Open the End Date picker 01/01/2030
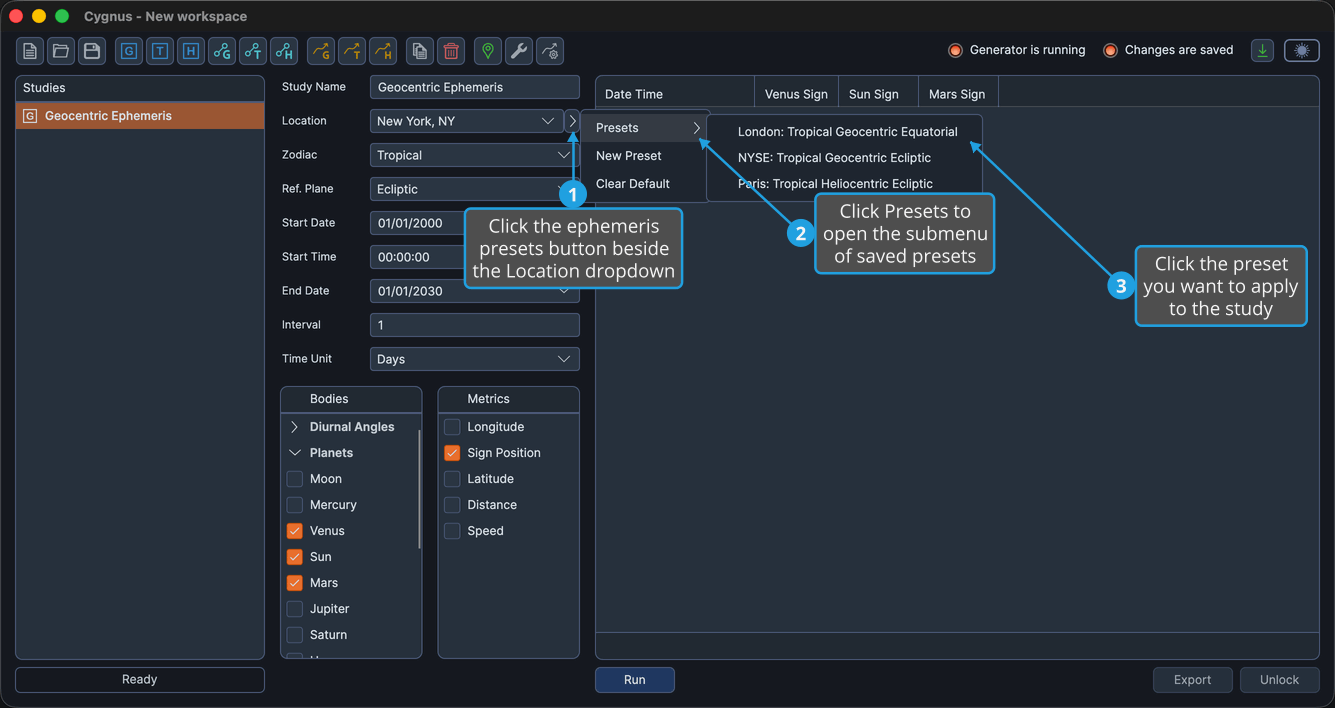1335x708 pixels. 475,291
